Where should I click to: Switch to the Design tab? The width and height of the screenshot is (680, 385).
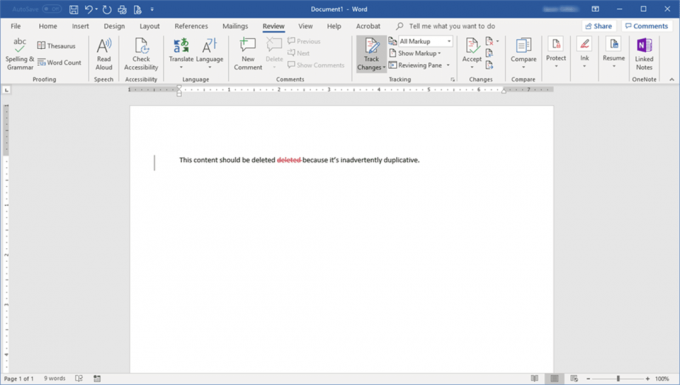pos(114,26)
